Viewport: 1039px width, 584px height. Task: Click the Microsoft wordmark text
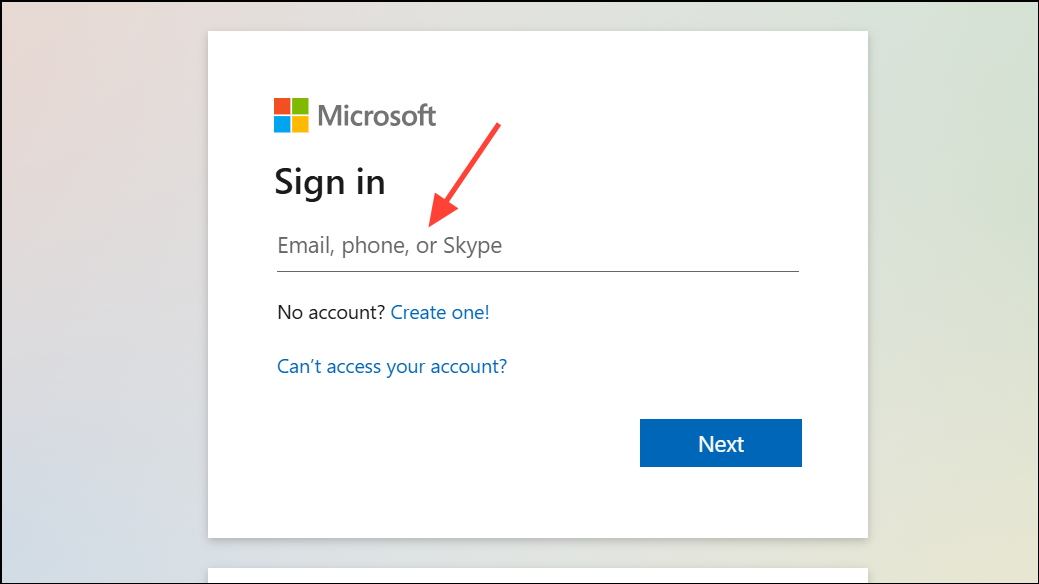(x=376, y=115)
